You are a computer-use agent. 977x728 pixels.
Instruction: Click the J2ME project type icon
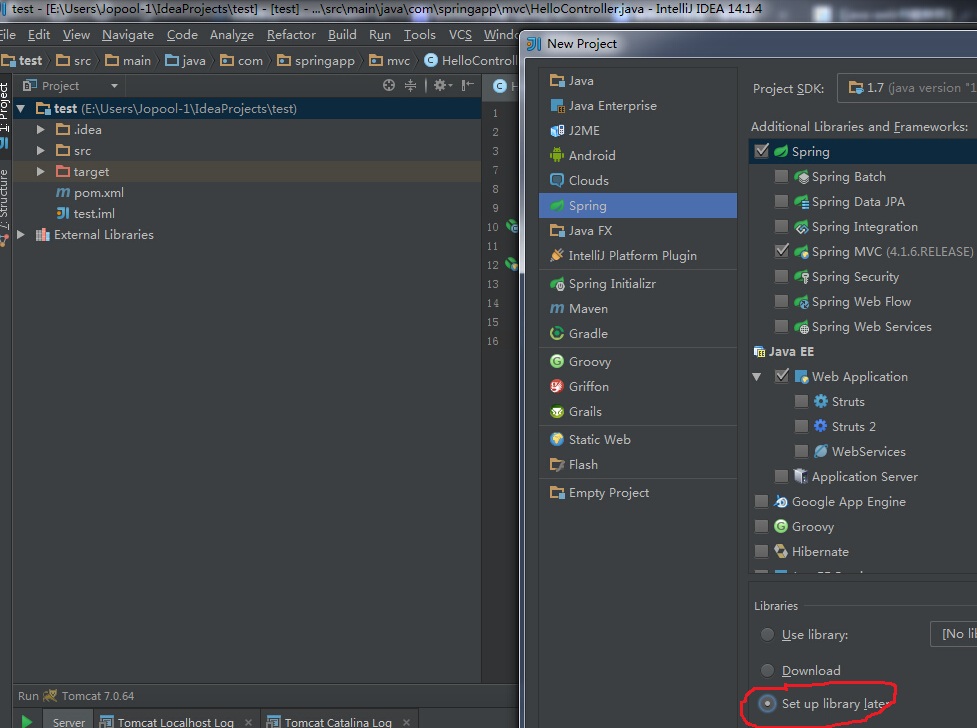(556, 130)
